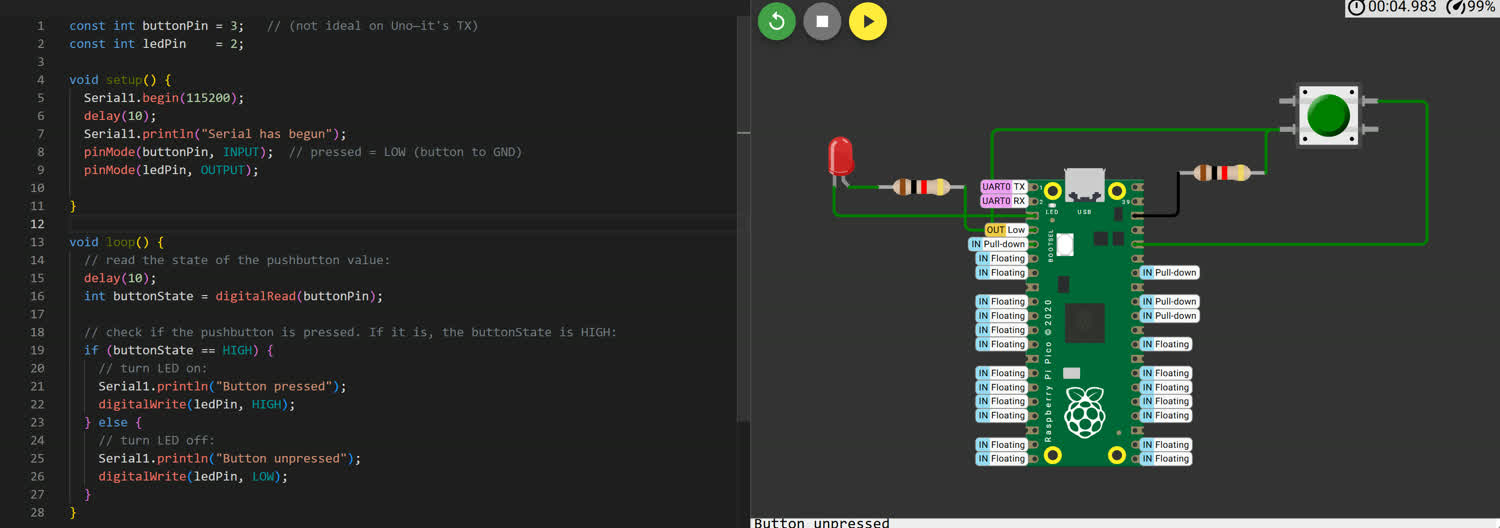Select the resistor near the pushbutton
This screenshot has height=528, width=1500.
[1221, 173]
